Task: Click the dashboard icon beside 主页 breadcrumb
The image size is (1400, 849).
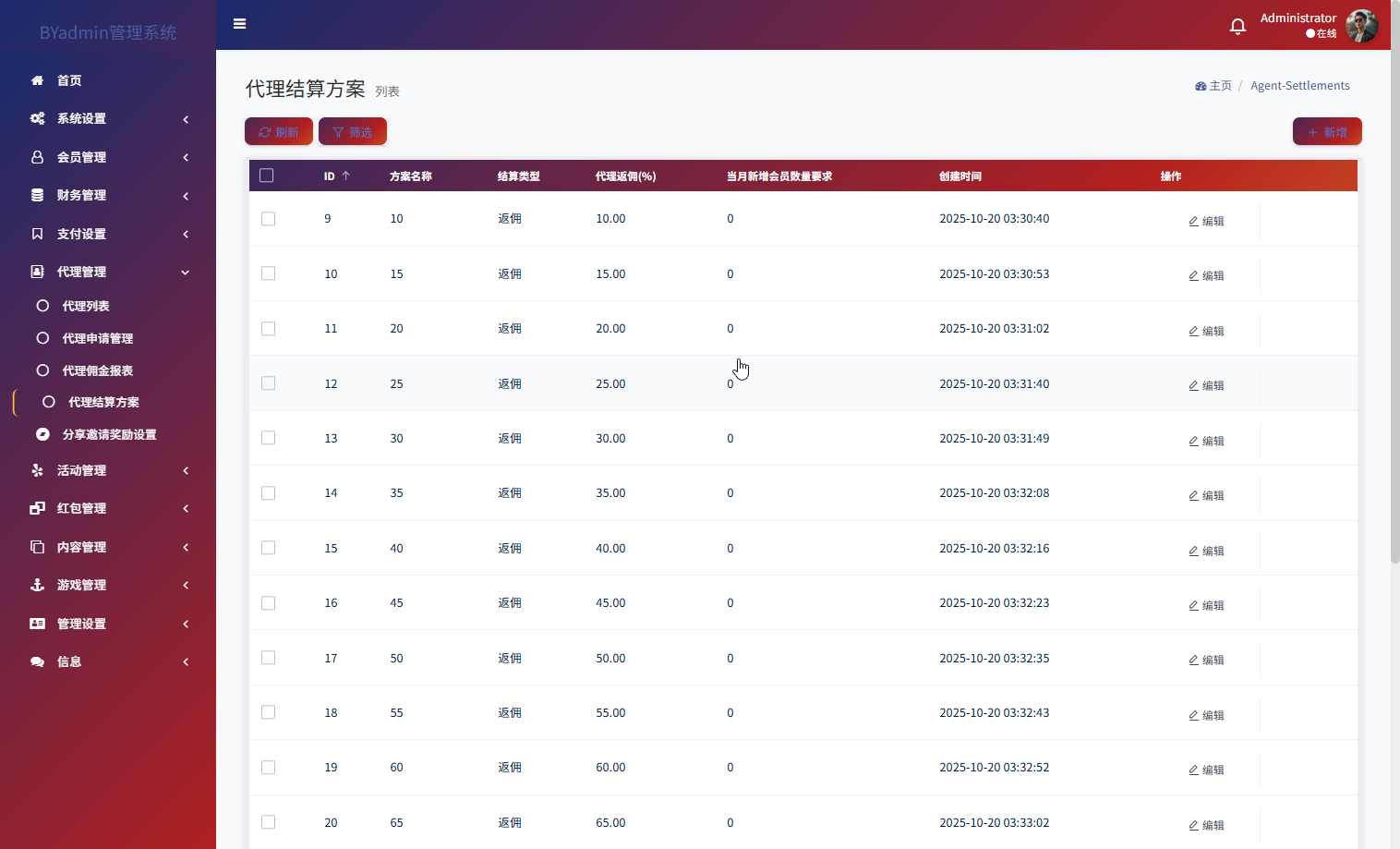Action: 1201,86
